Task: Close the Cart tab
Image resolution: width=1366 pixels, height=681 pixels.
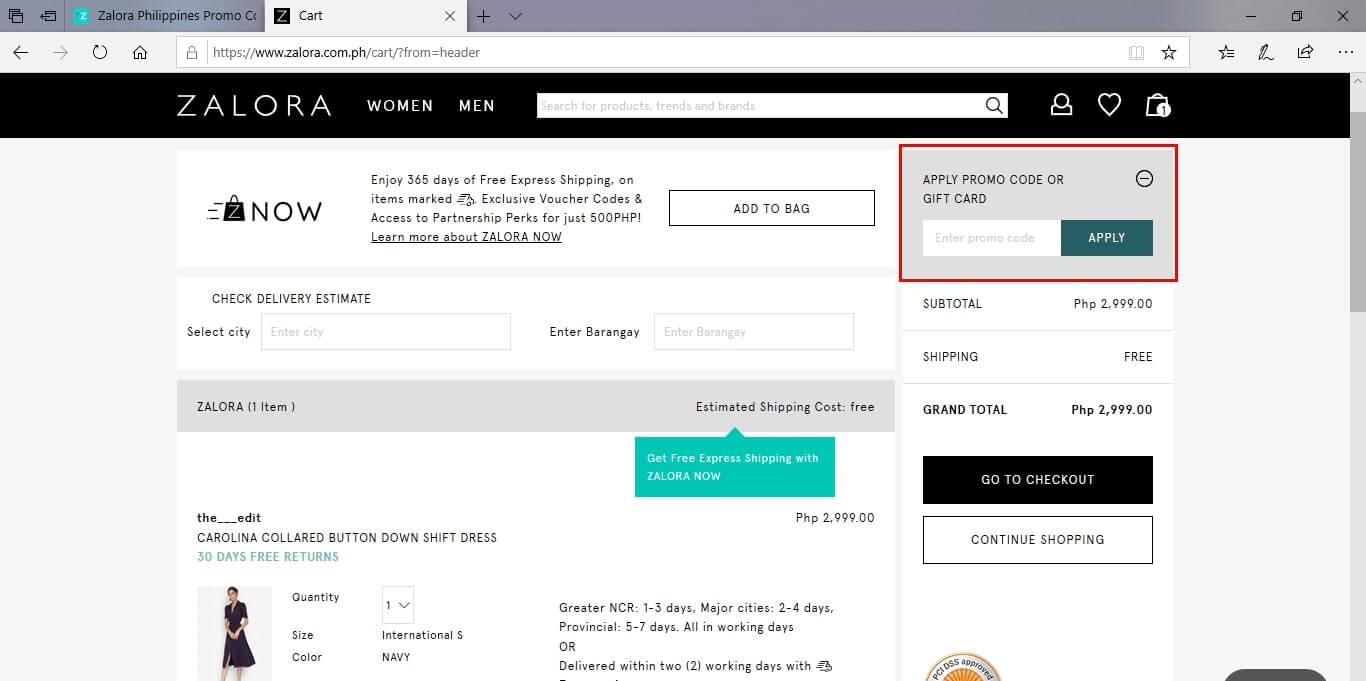Action: (450, 16)
